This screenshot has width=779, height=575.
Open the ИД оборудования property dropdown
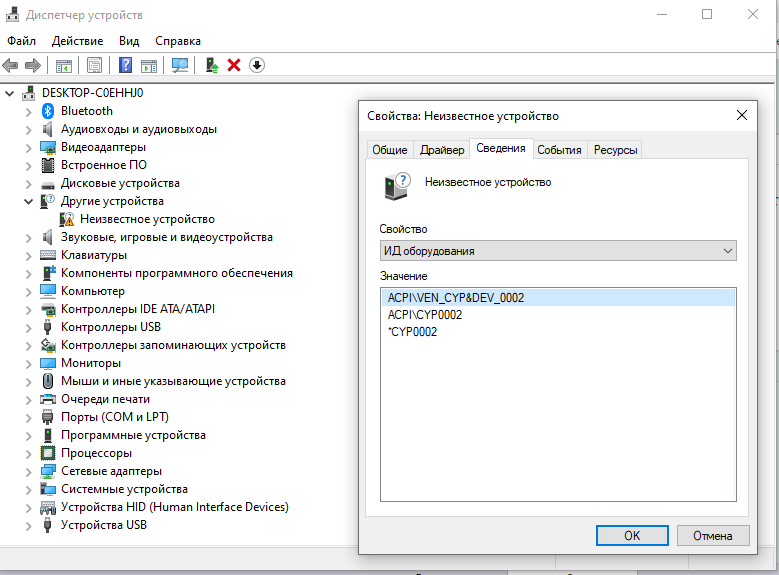[558, 251]
